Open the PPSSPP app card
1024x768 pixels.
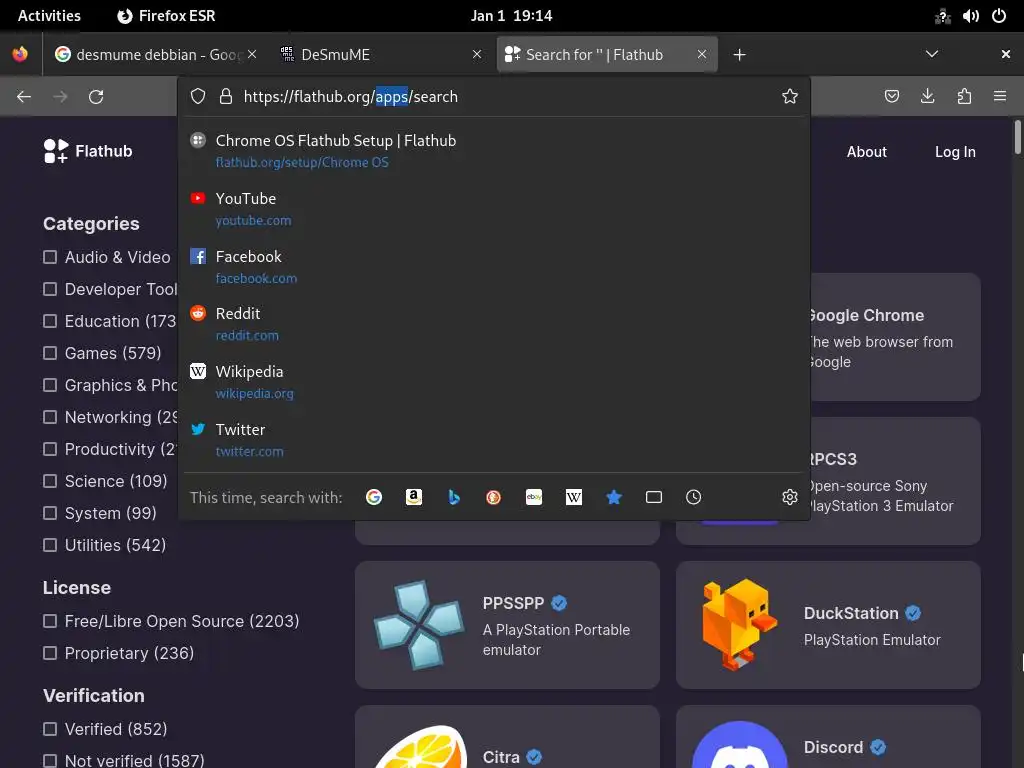click(507, 625)
